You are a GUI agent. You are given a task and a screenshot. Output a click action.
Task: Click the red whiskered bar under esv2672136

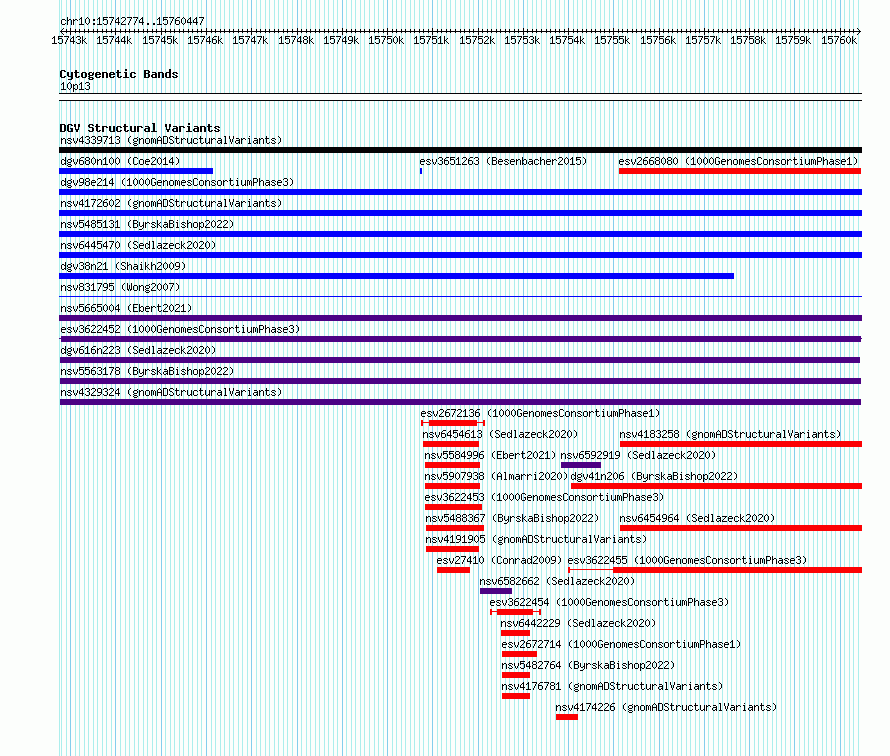[453, 423]
